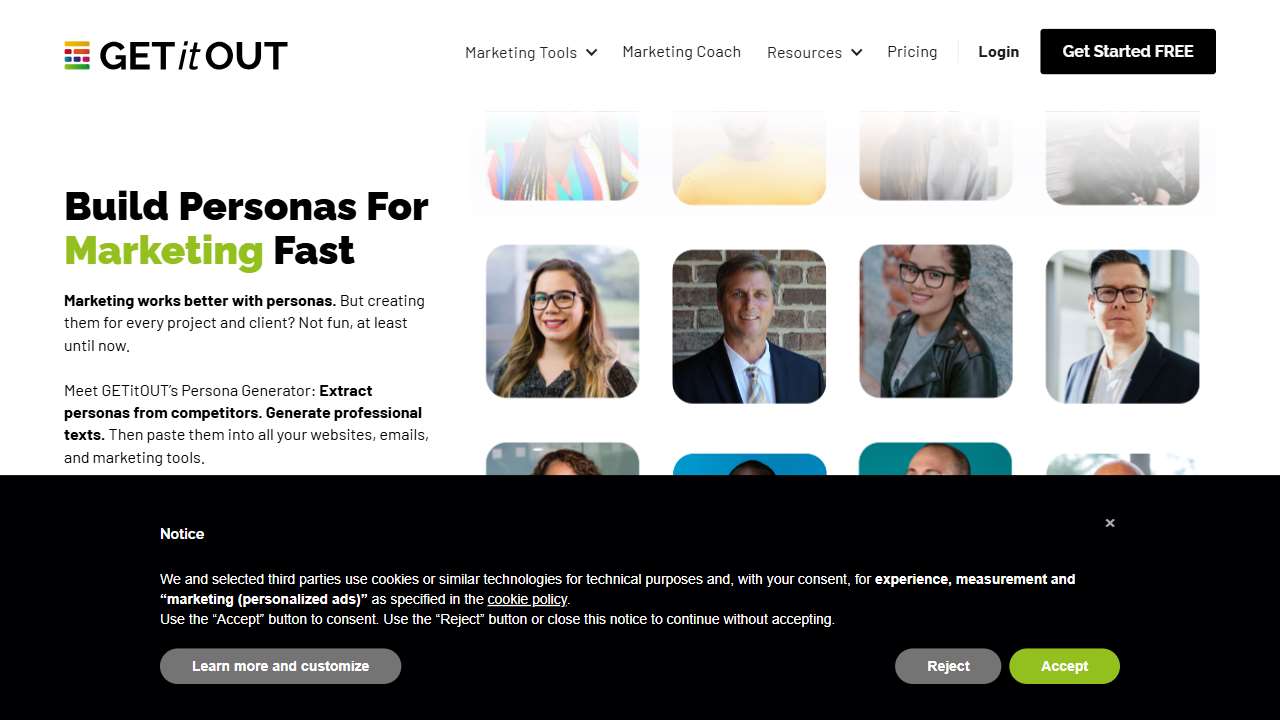The width and height of the screenshot is (1280, 720).
Task: Follow the cookie policy link
Action: [x=527, y=599]
